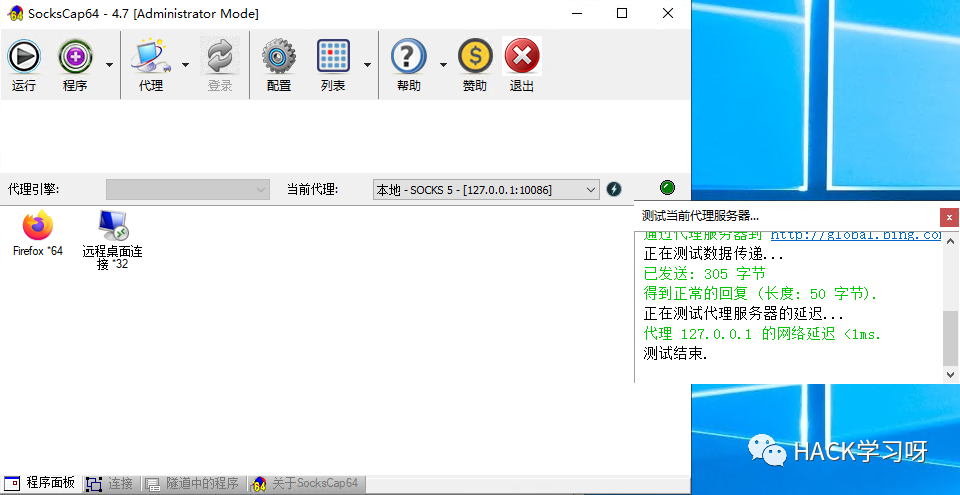
Task: Expand the arrow next to 列表
Action: (367, 65)
